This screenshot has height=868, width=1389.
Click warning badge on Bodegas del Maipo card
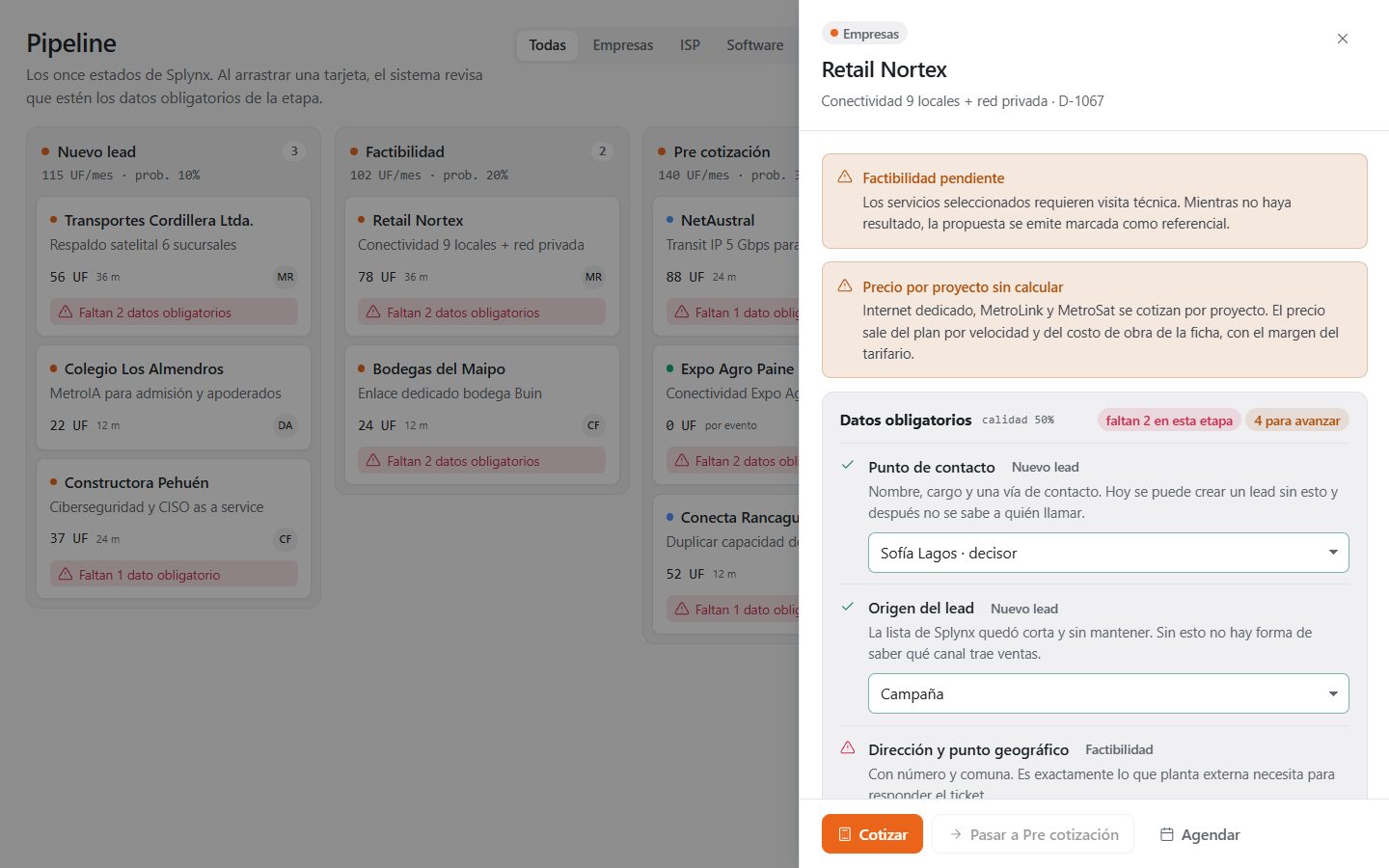click(481, 461)
